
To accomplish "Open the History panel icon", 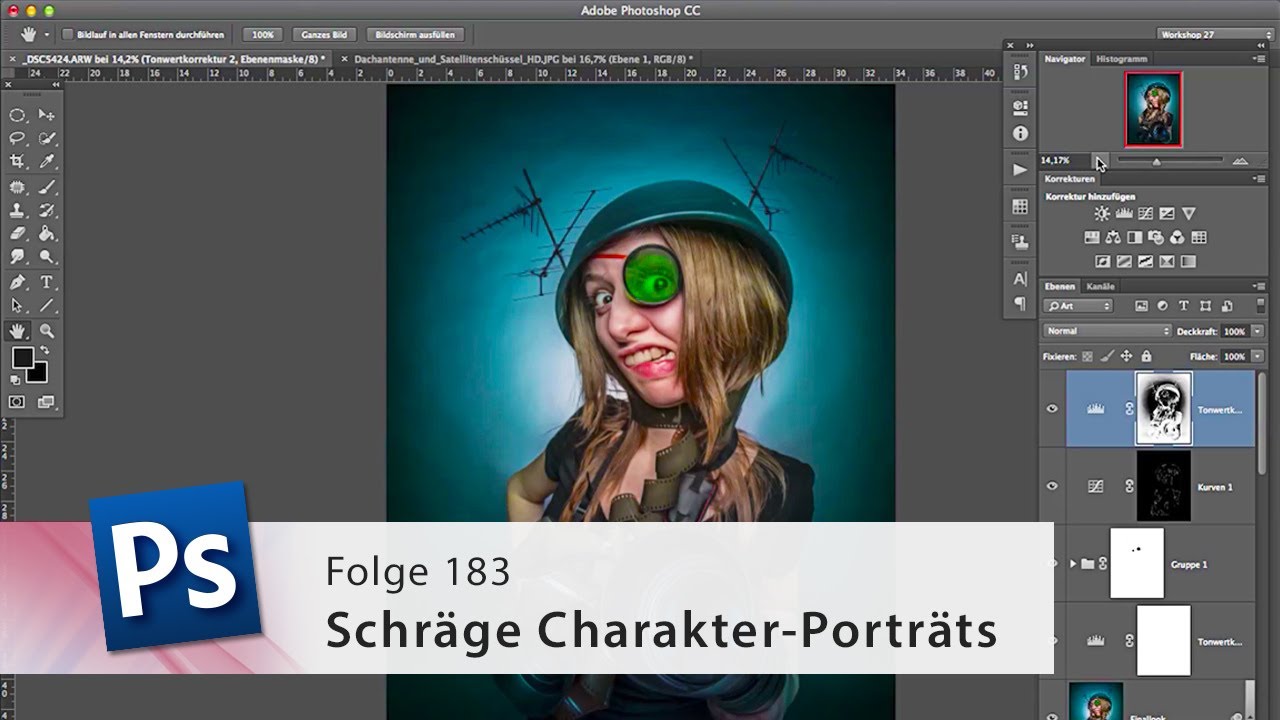I will coord(1020,72).
